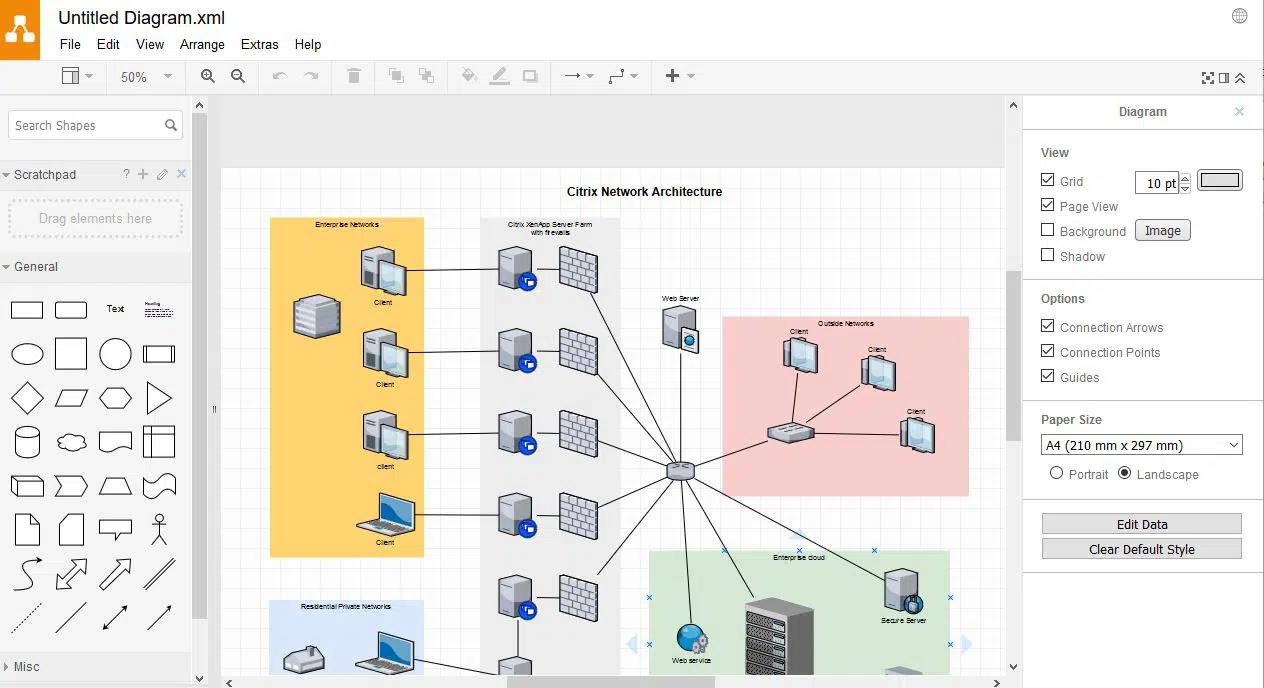Select the cloud shape in General
Screen dimensions: 1264x688
tap(71, 442)
